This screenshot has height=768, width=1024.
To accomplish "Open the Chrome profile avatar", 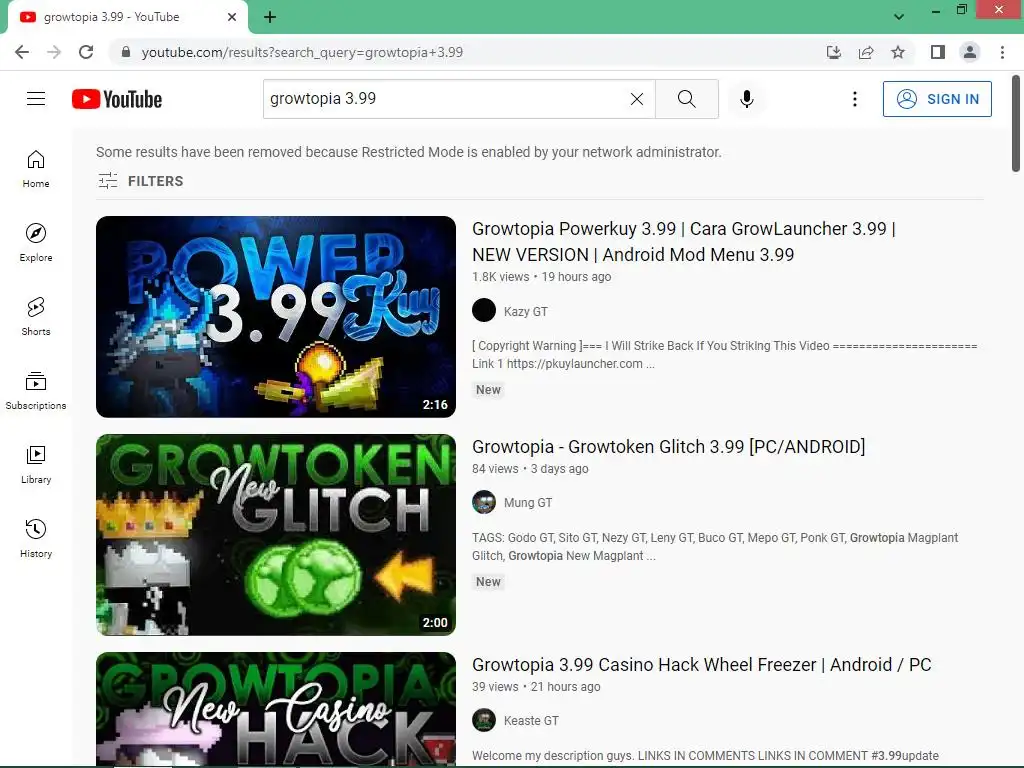I will pyautogui.click(x=970, y=52).
